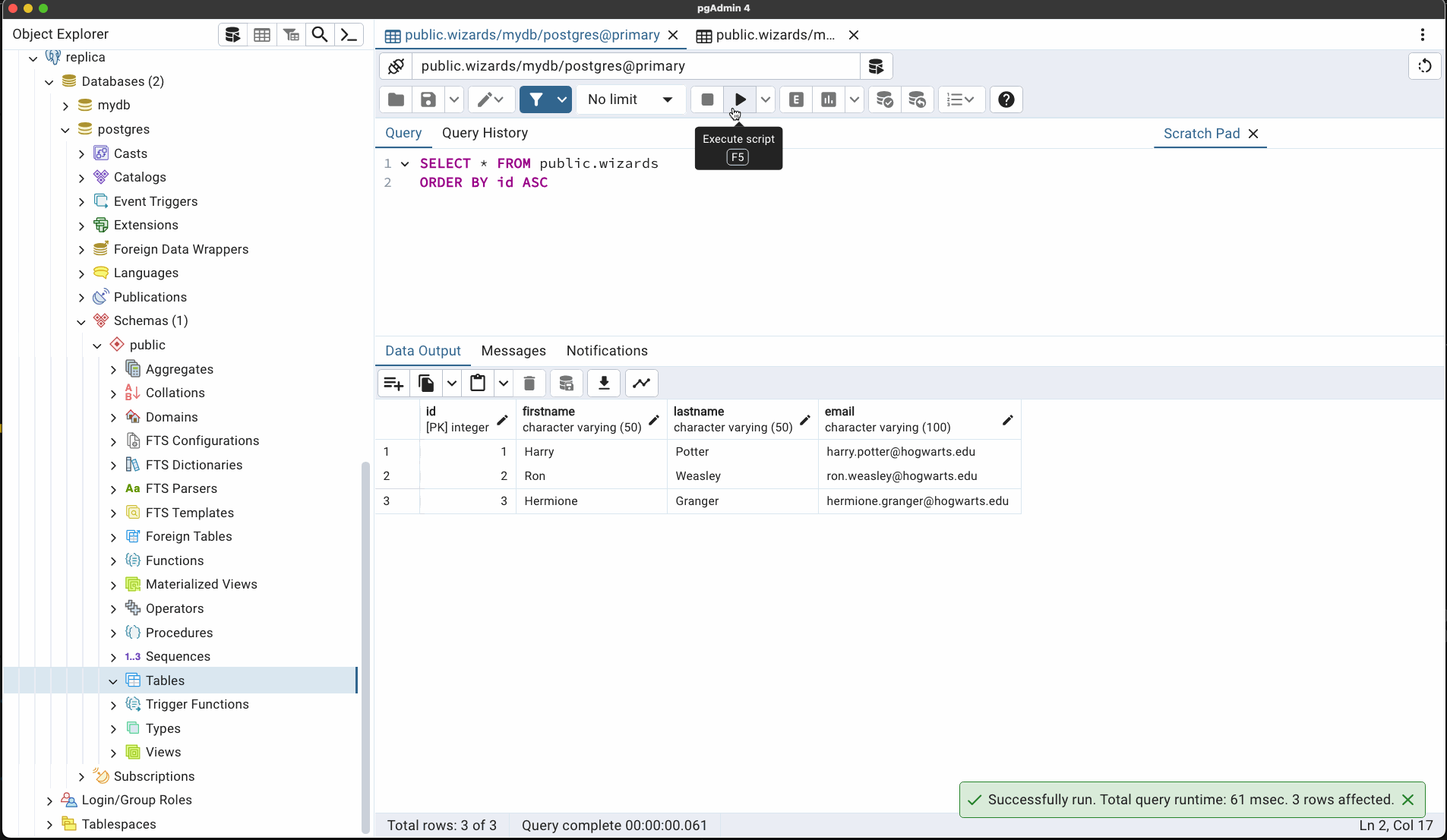Click the Save data changes icon

coord(566,384)
